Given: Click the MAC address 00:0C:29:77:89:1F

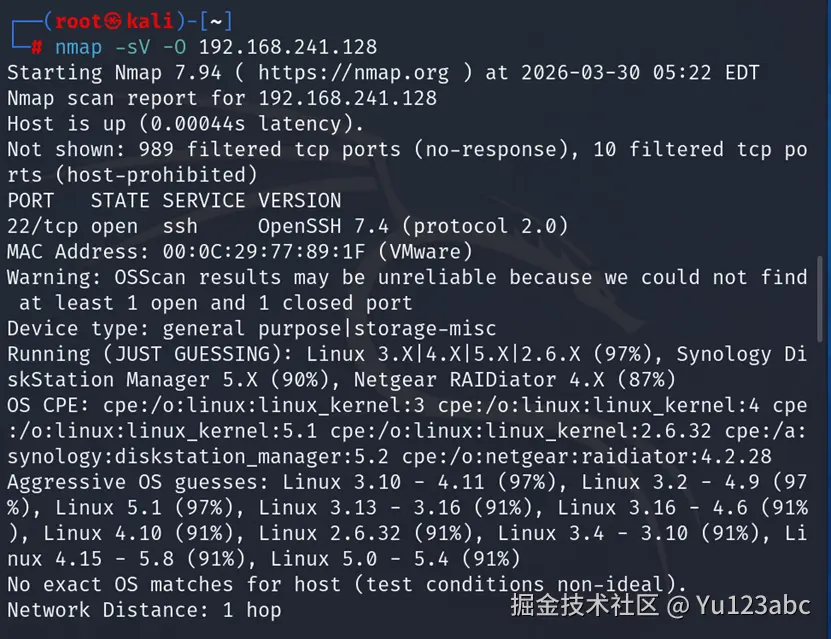Looking at the screenshot, I should point(264,252).
